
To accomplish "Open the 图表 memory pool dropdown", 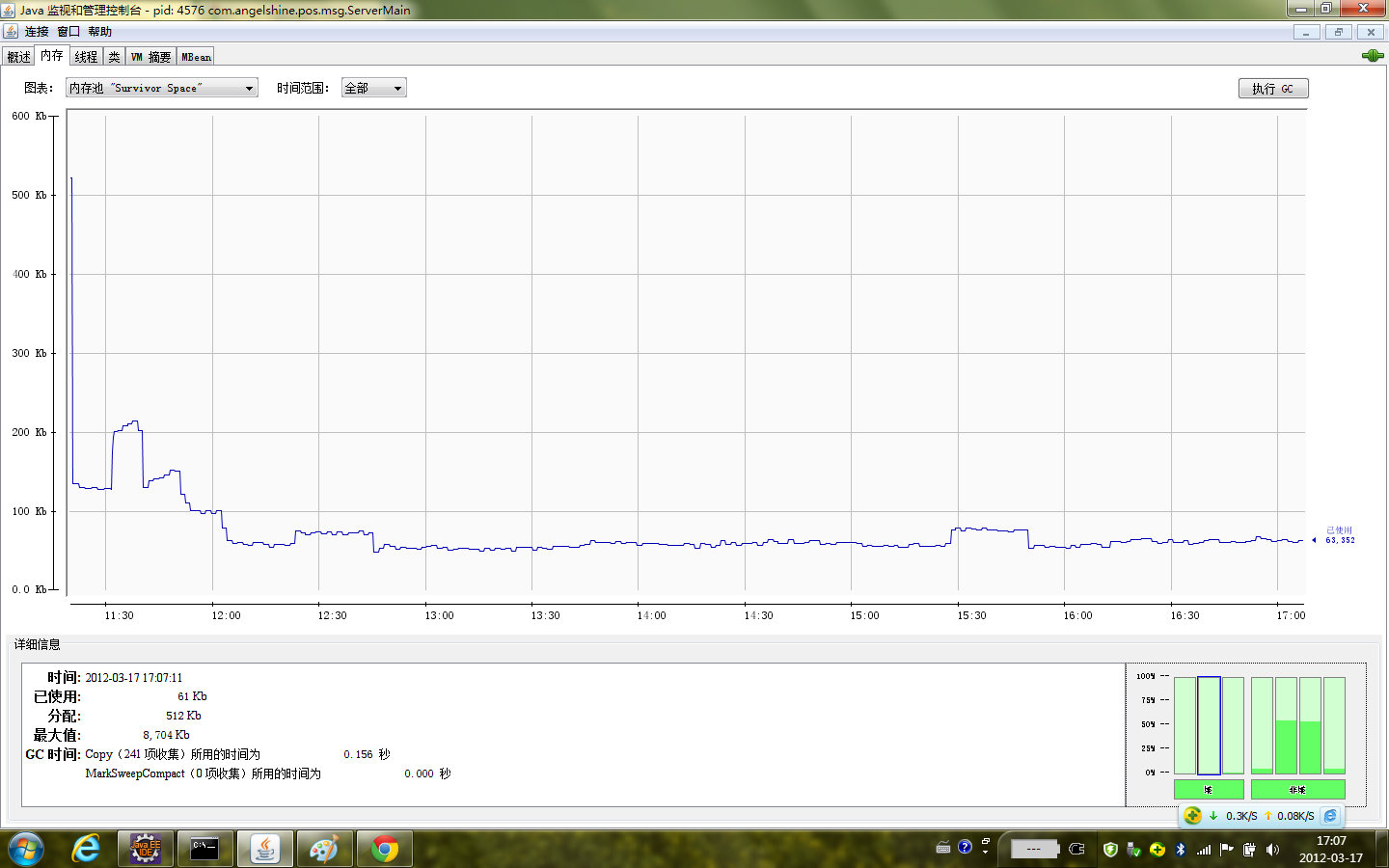I will (162, 88).
